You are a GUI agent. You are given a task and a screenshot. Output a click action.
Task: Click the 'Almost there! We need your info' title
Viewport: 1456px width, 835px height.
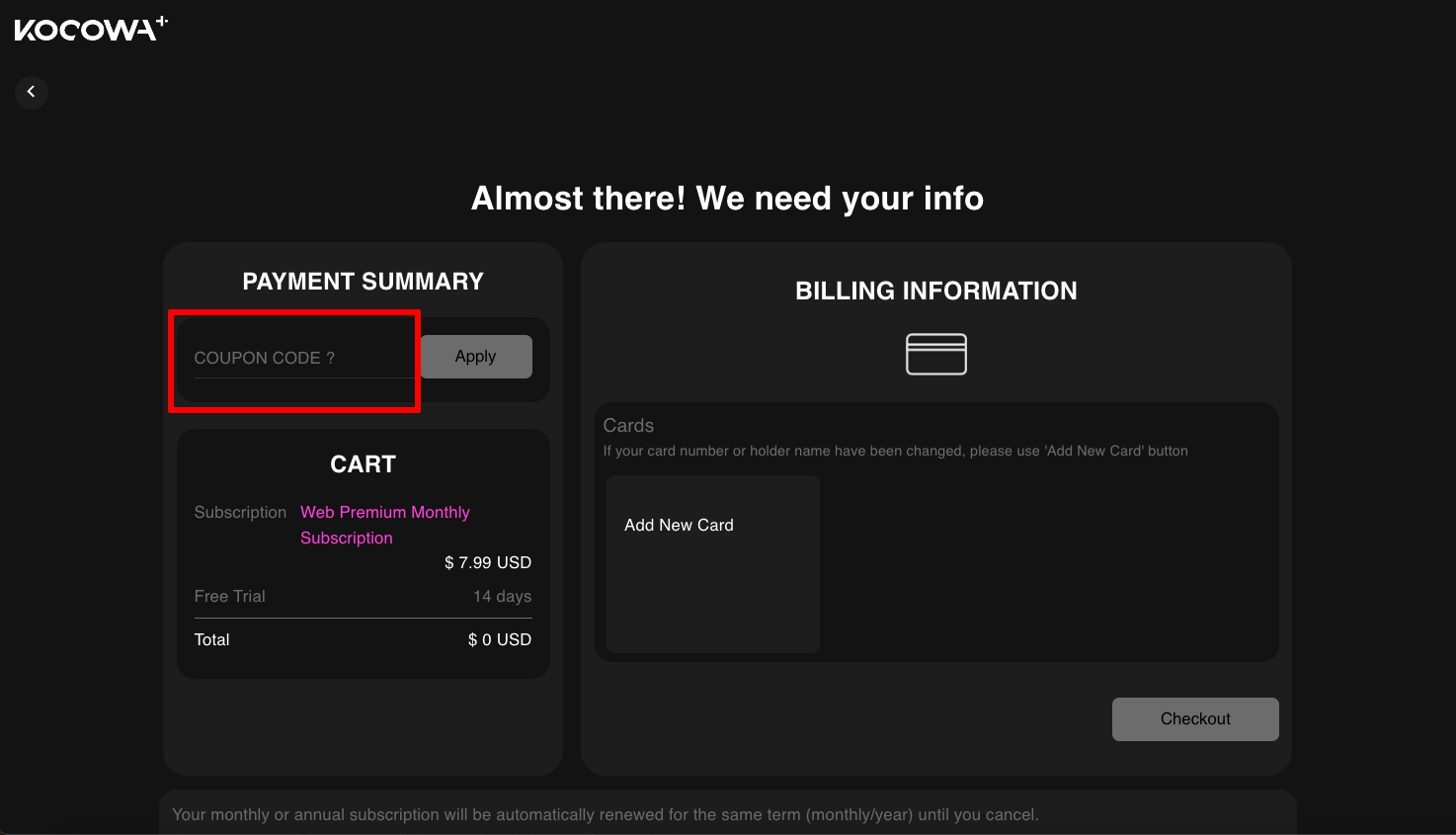pos(727,199)
